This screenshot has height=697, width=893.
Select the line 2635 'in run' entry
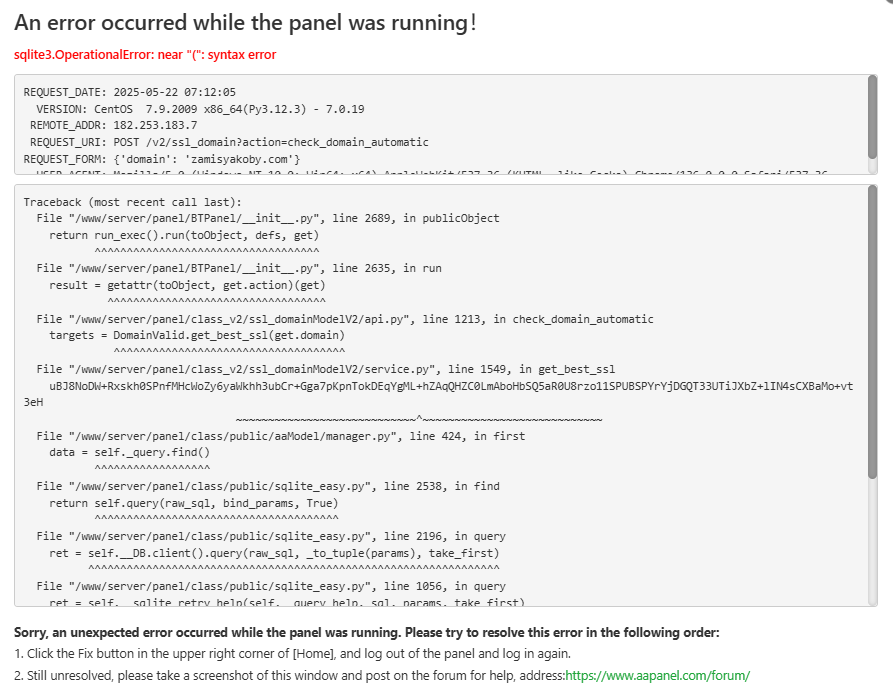point(239,268)
